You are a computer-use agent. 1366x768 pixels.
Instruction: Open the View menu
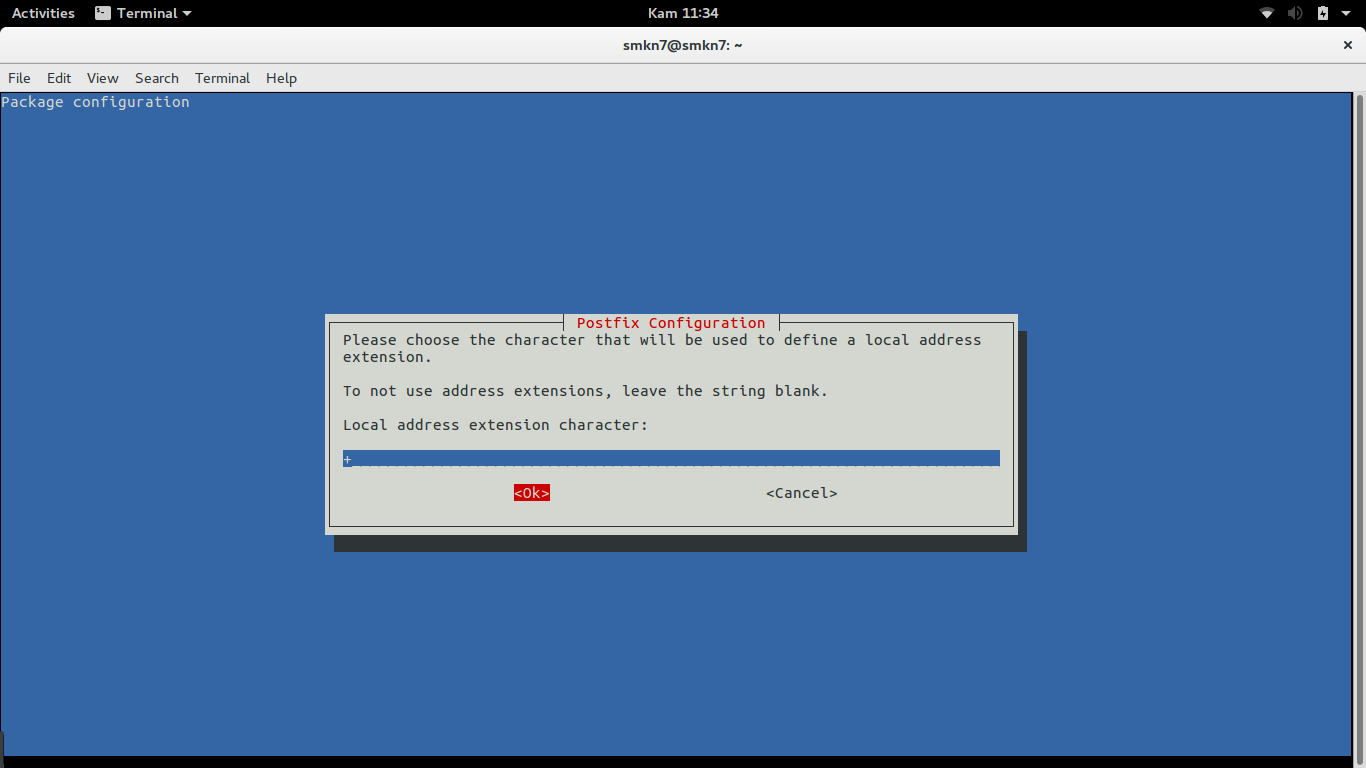tap(102, 78)
